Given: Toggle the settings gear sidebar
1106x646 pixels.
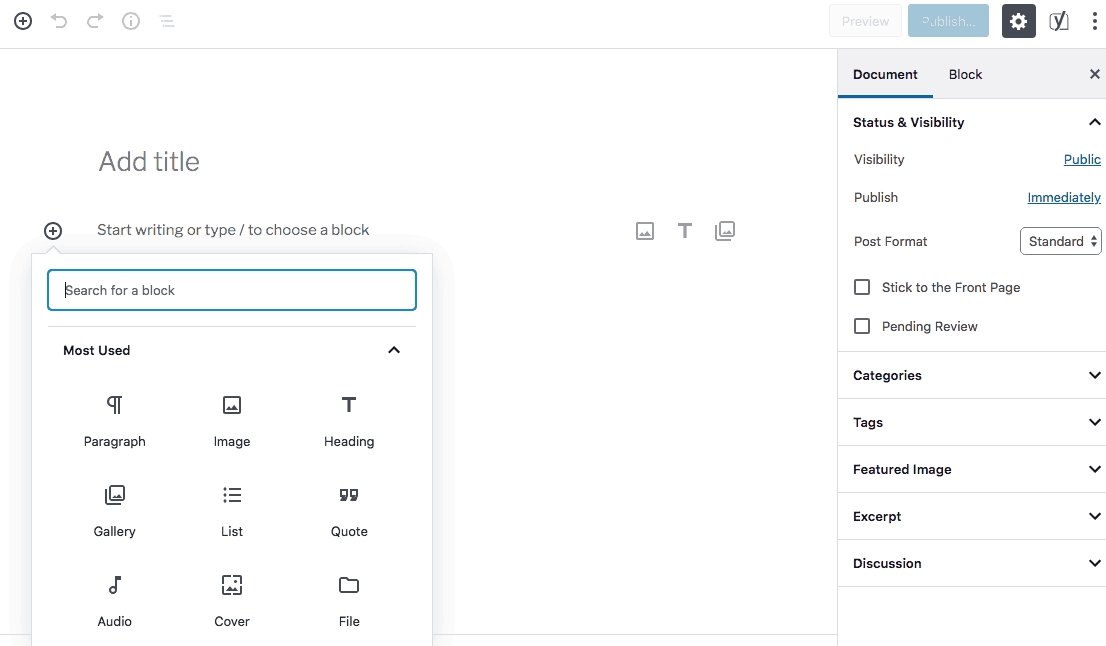Looking at the screenshot, I should [1019, 21].
